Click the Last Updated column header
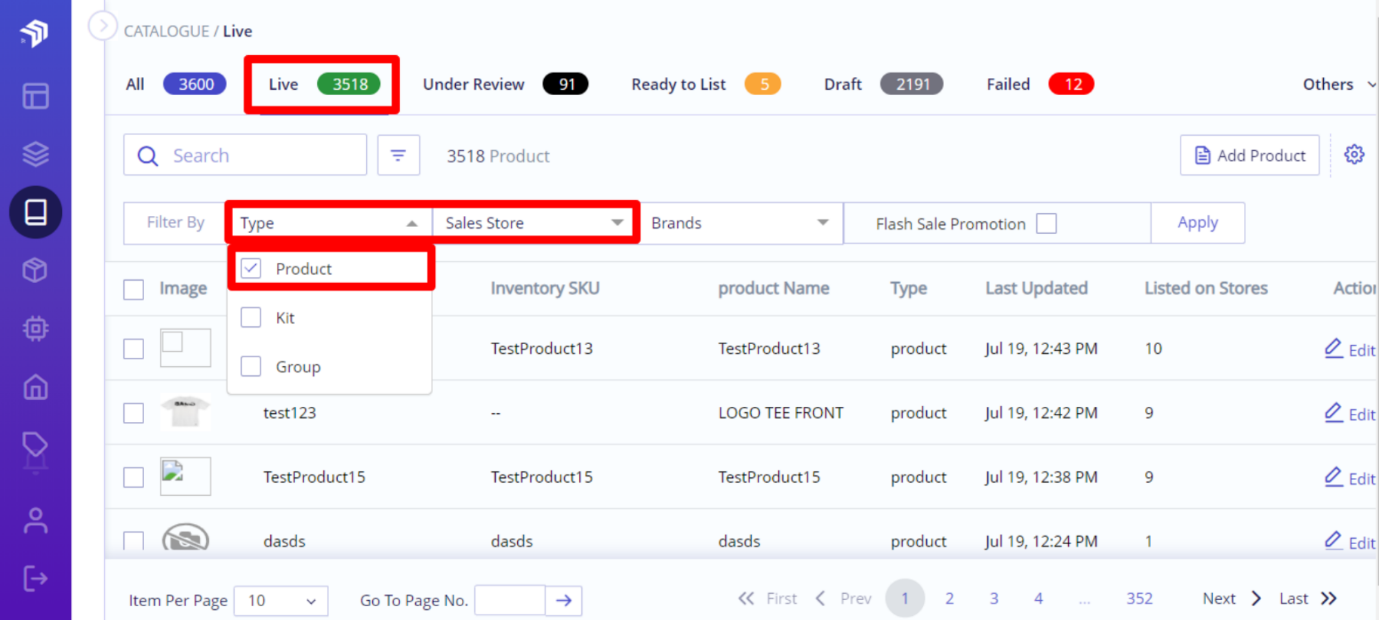Viewport: 1379px width, 620px height. tap(1036, 288)
